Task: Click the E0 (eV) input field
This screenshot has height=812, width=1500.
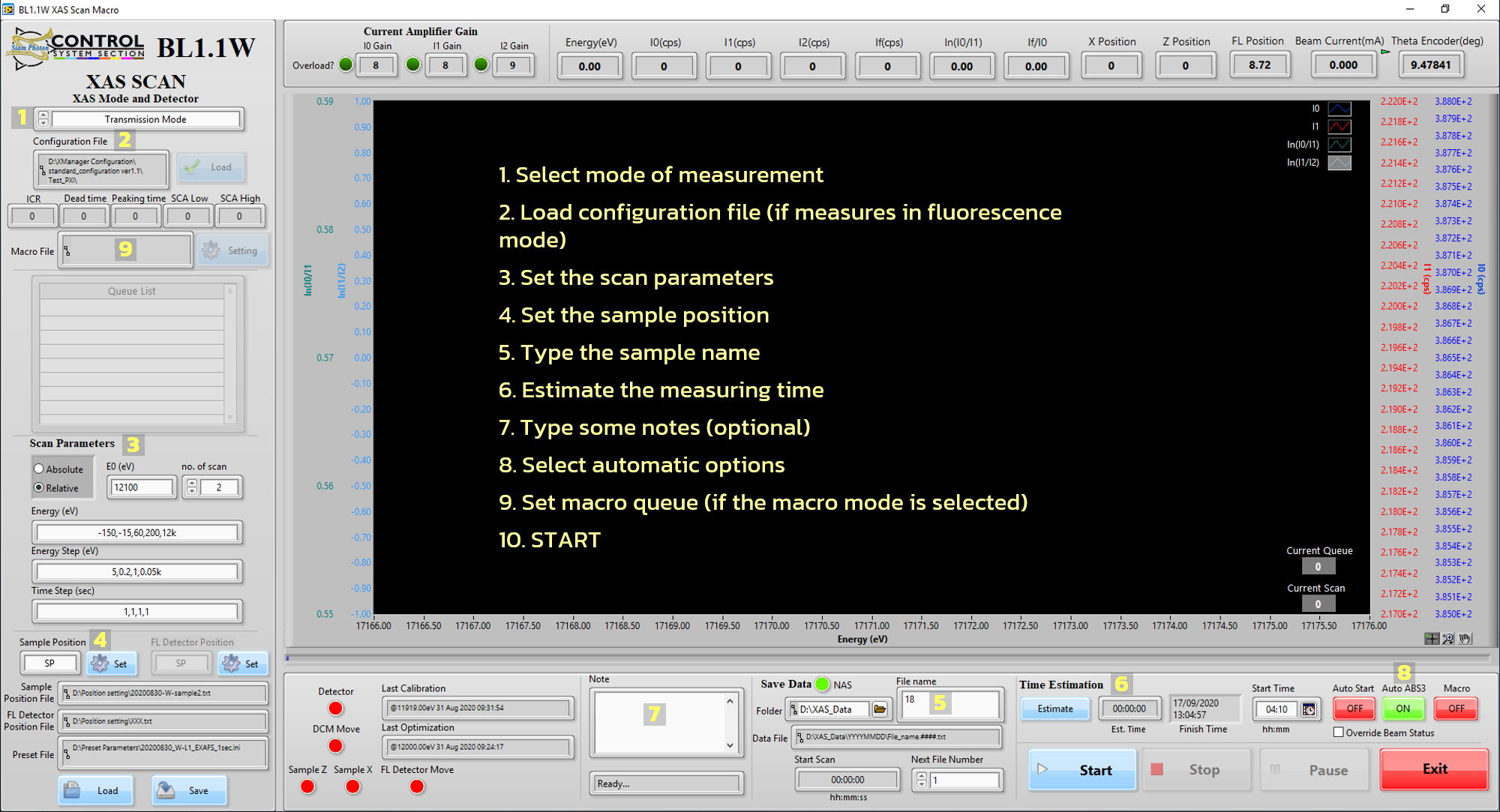Action: [141, 487]
